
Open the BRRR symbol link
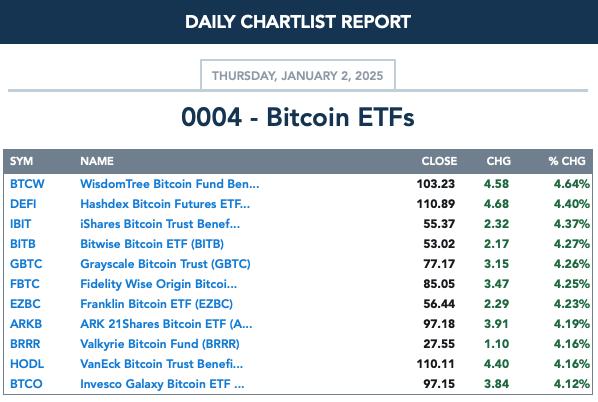point(25,344)
